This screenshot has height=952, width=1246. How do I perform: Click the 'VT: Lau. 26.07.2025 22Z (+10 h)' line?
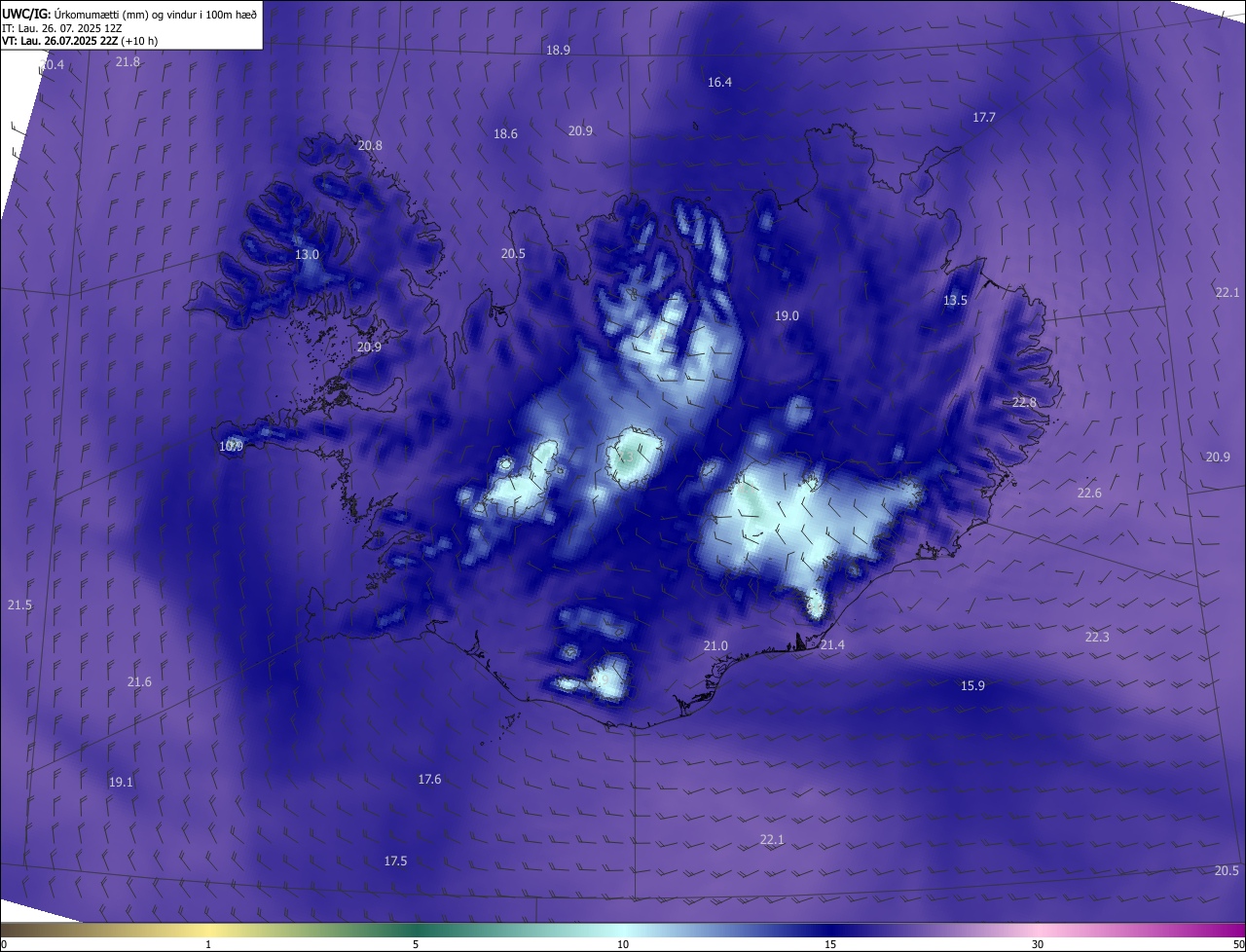[80, 41]
